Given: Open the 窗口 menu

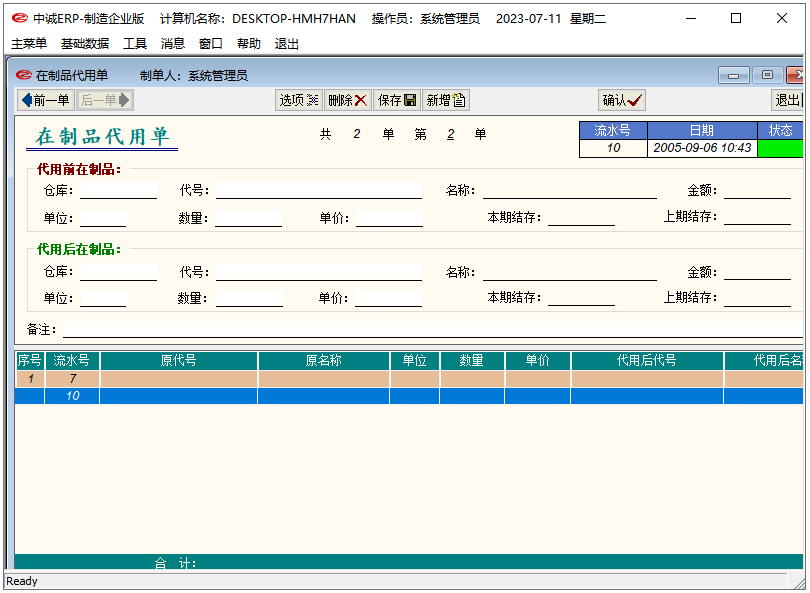Looking at the screenshot, I should (x=210, y=43).
